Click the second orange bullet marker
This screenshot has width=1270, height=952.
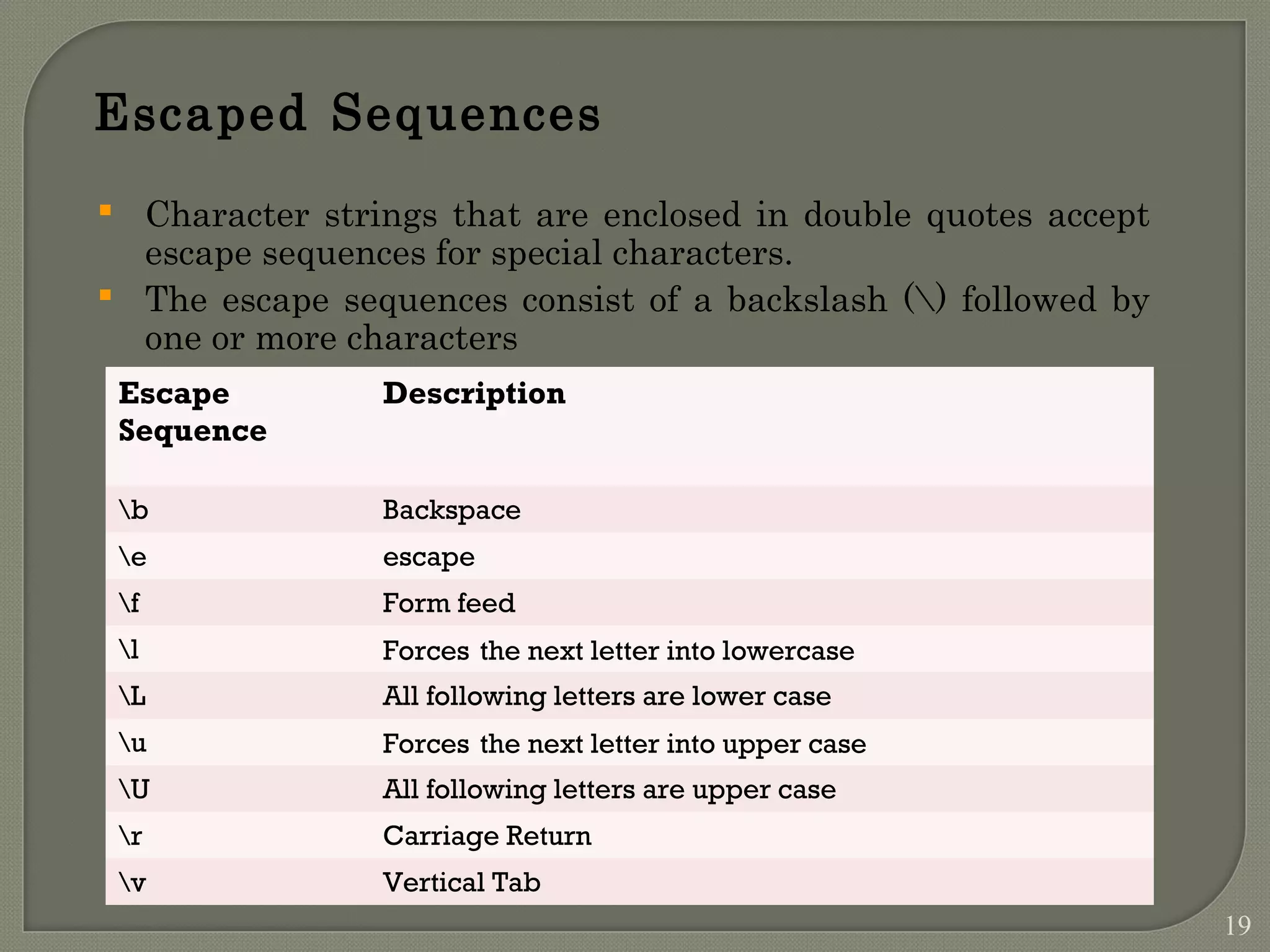[x=105, y=295]
